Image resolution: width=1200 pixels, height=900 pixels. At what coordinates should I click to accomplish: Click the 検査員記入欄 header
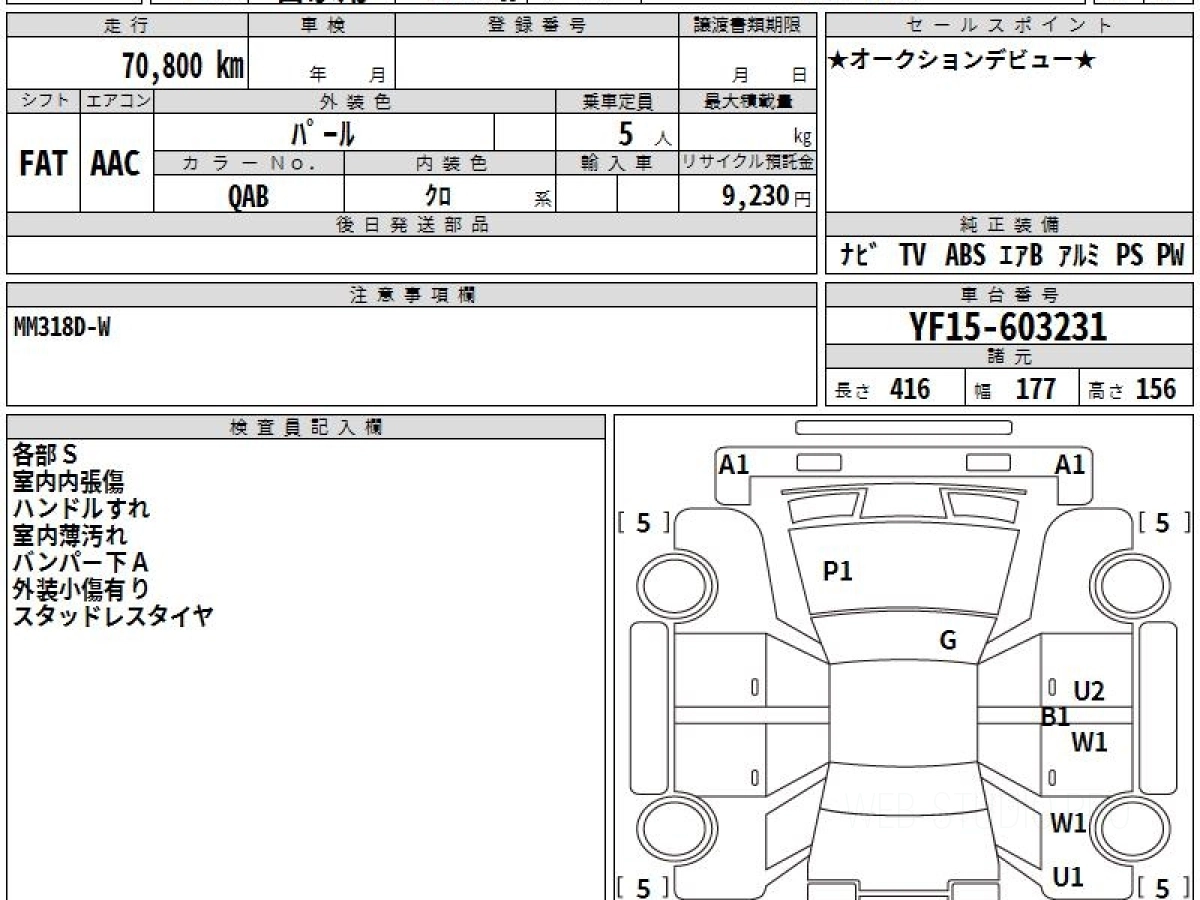tap(306, 427)
